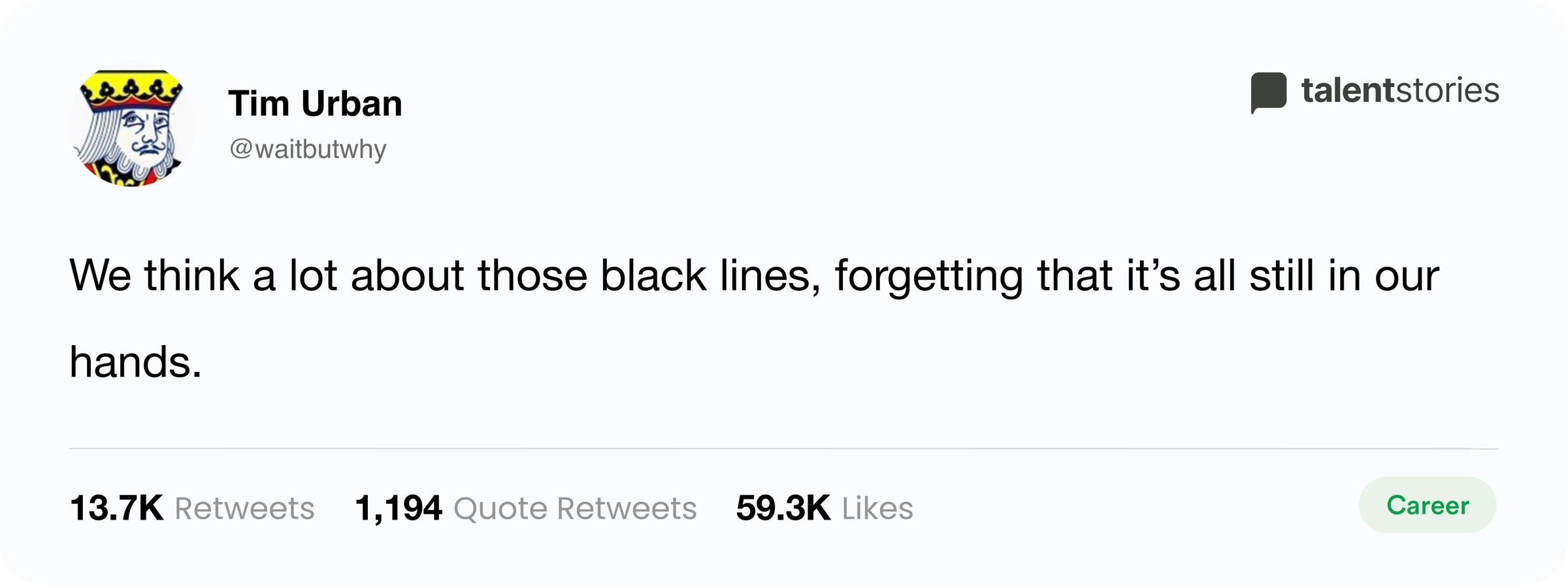
Task: Open the Retweets label
Action: coord(244,509)
